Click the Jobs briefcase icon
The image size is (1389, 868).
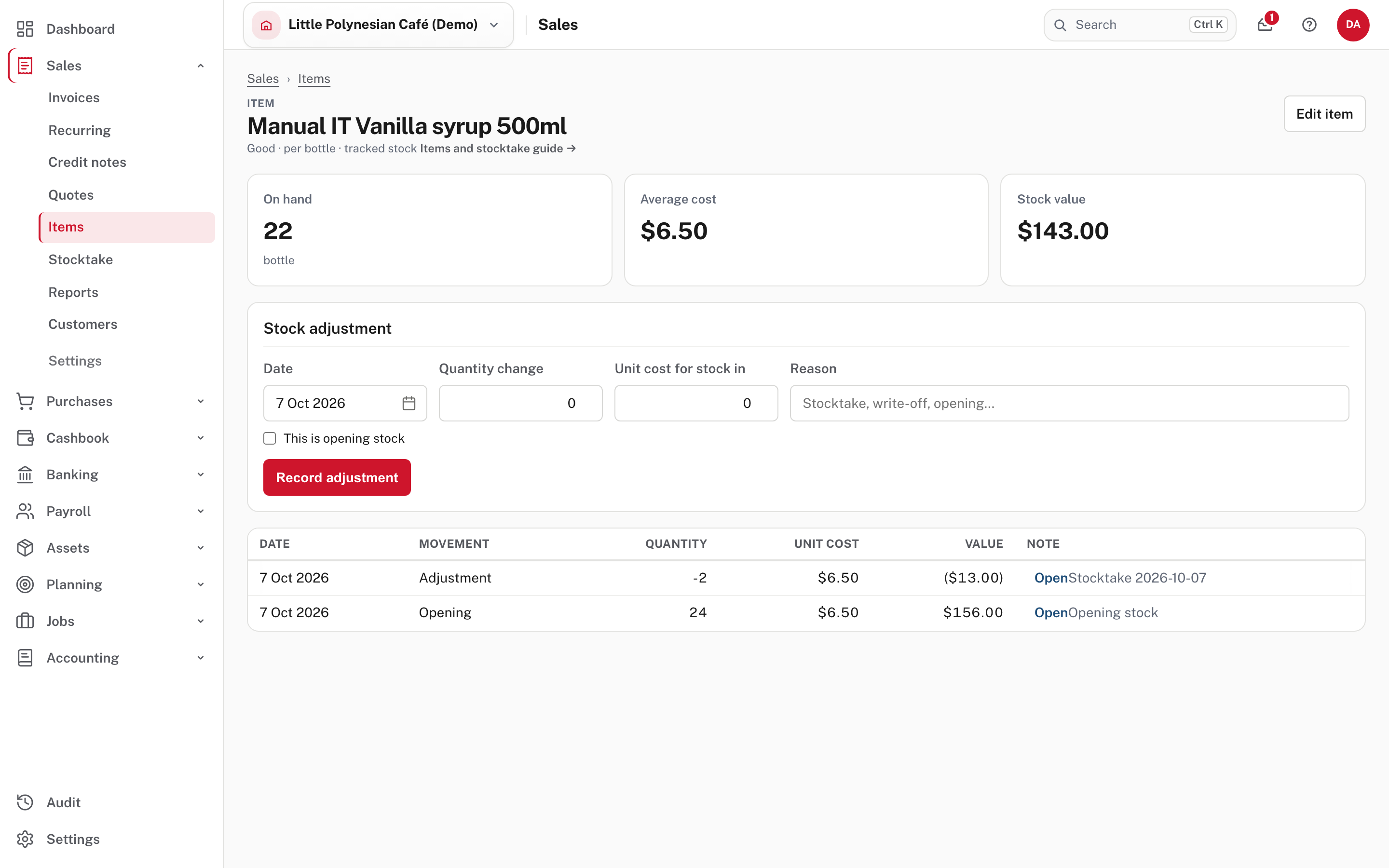click(x=25, y=621)
